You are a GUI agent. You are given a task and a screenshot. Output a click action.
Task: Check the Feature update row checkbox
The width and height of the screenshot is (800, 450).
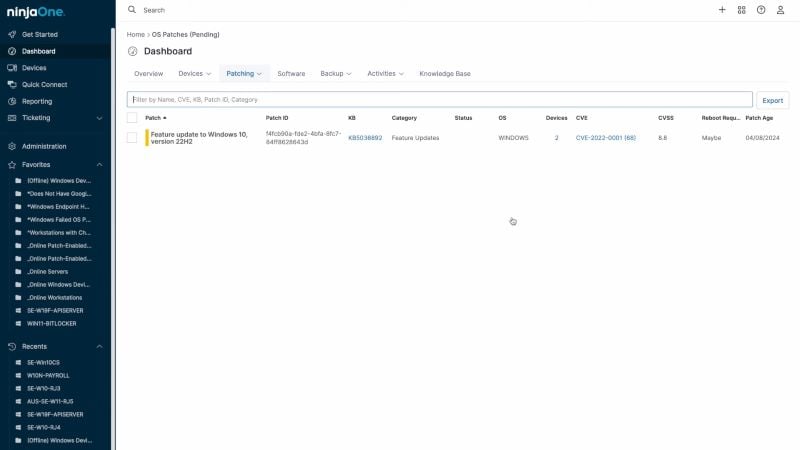132,138
